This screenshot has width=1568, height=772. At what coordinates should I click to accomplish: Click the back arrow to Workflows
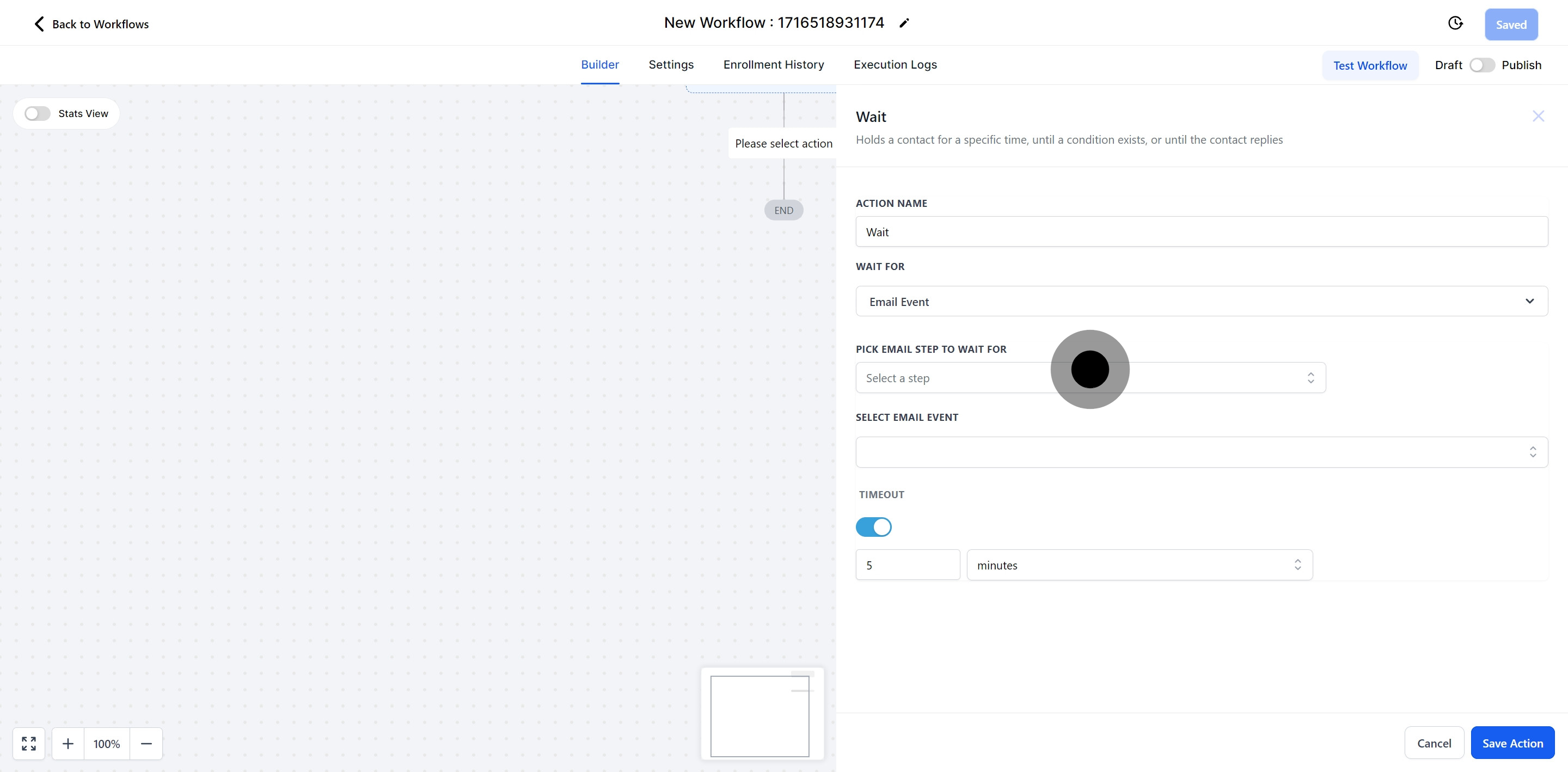point(40,24)
